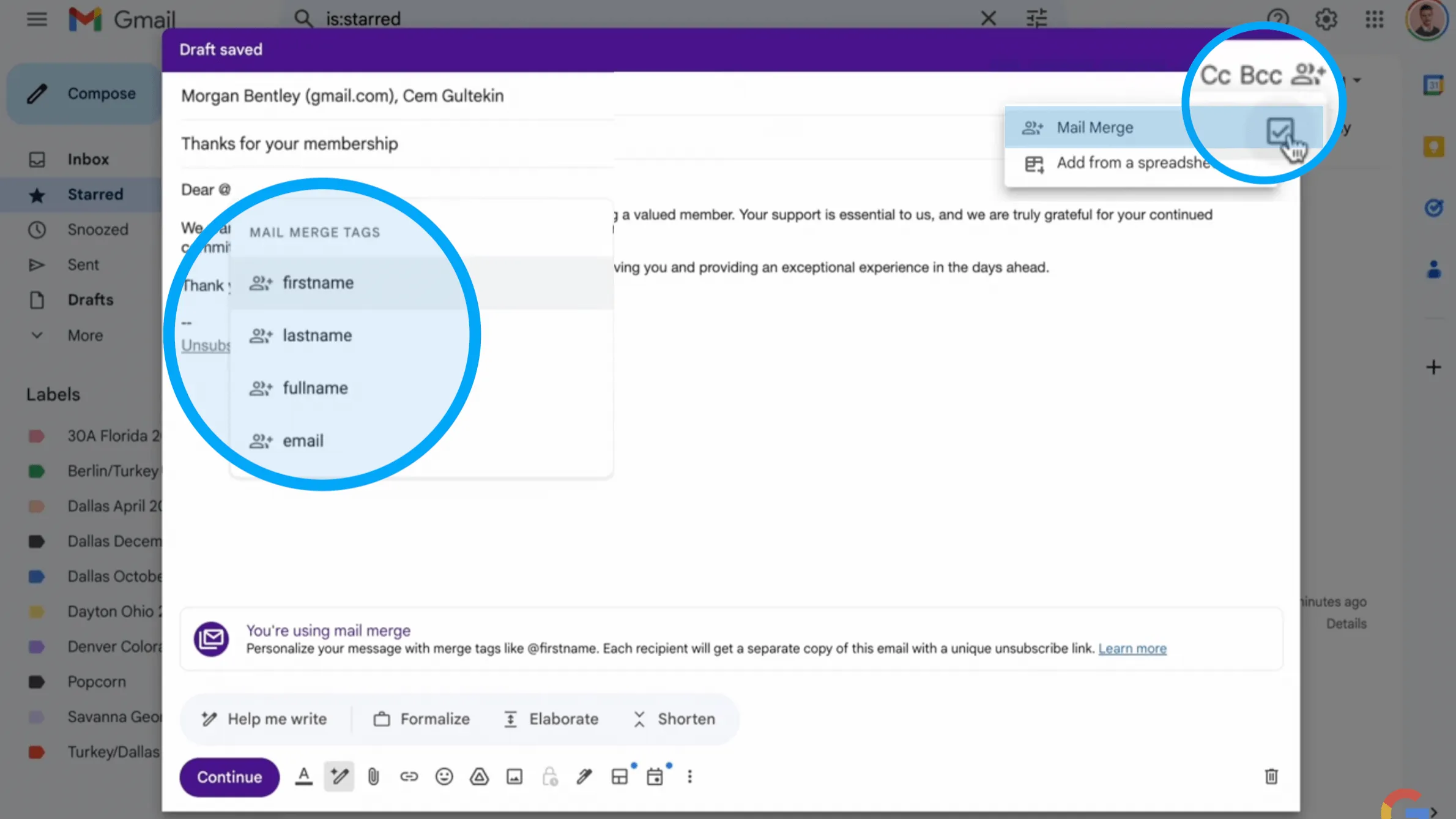1456x819 pixels.
Task: Click in the is:starred search field
Action: [365, 18]
